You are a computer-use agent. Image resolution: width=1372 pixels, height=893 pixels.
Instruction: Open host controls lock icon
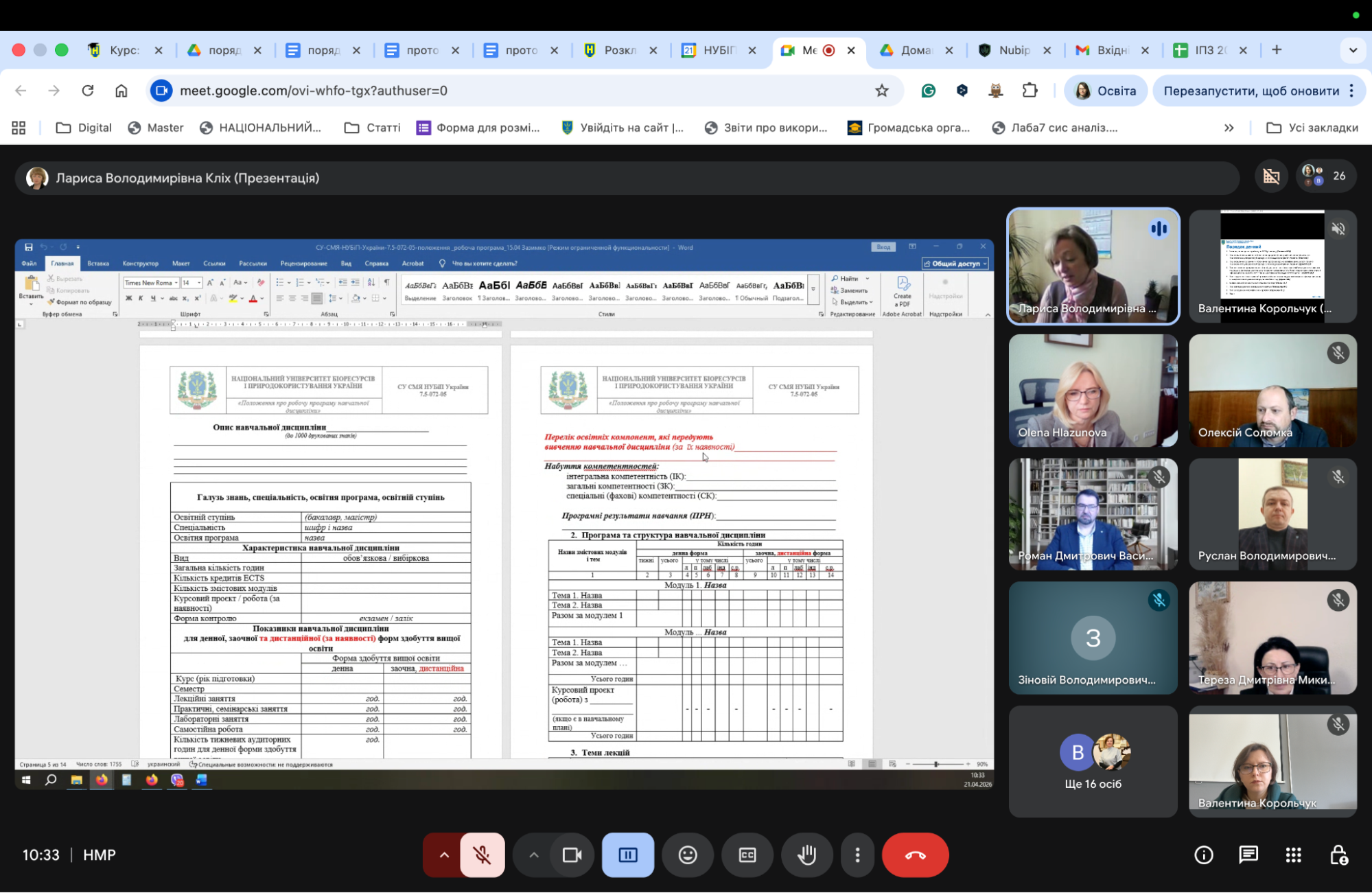coord(1338,855)
